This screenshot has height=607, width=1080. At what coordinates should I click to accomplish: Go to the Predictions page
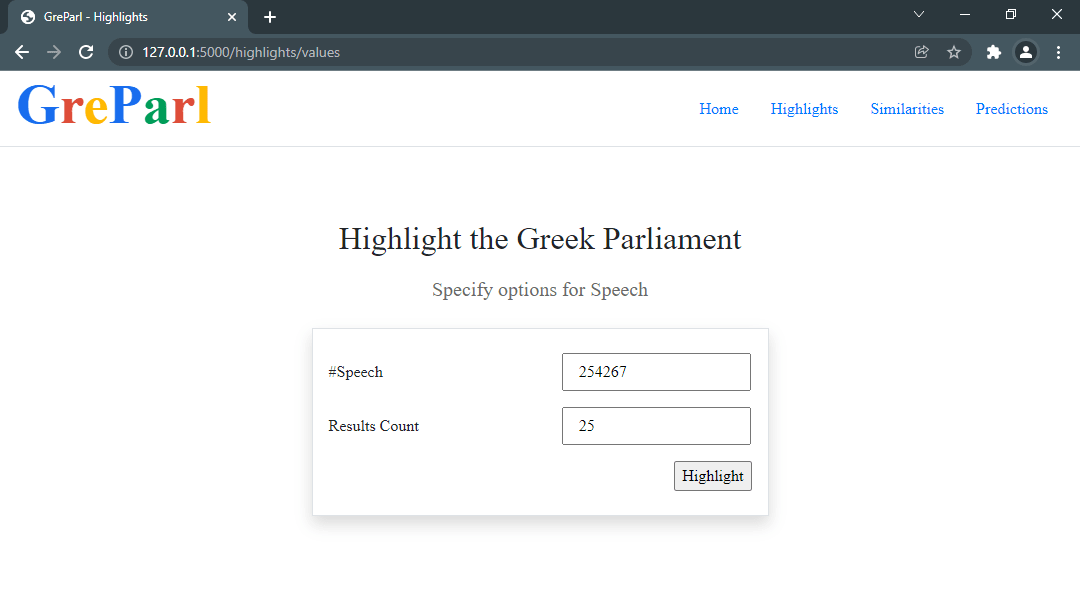[x=1011, y=109]
